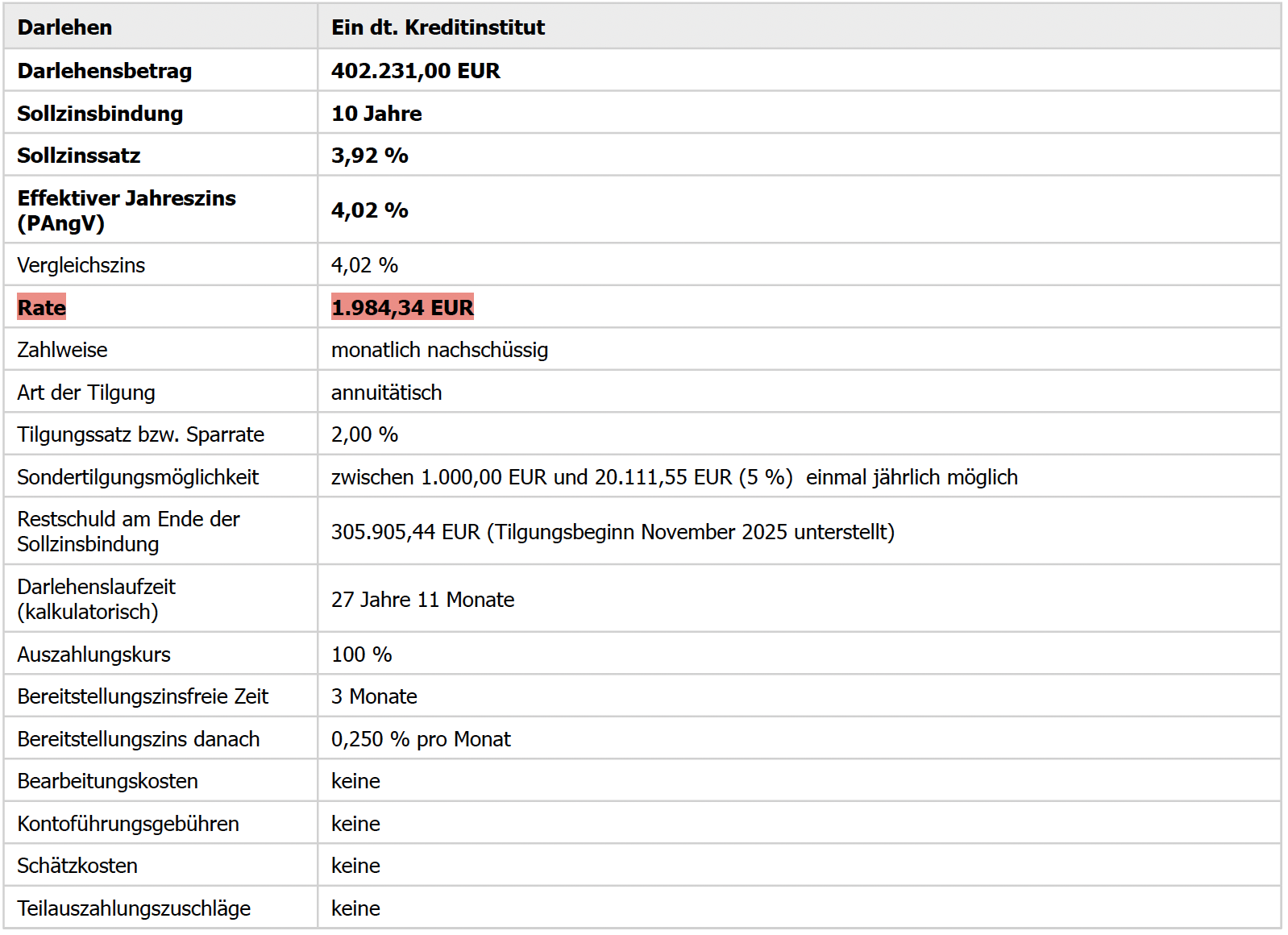Screen dimensions: 1288x935
Task: Click the Teilauszahlungszuschläge keine value
Action: click(x=355, y=908)
